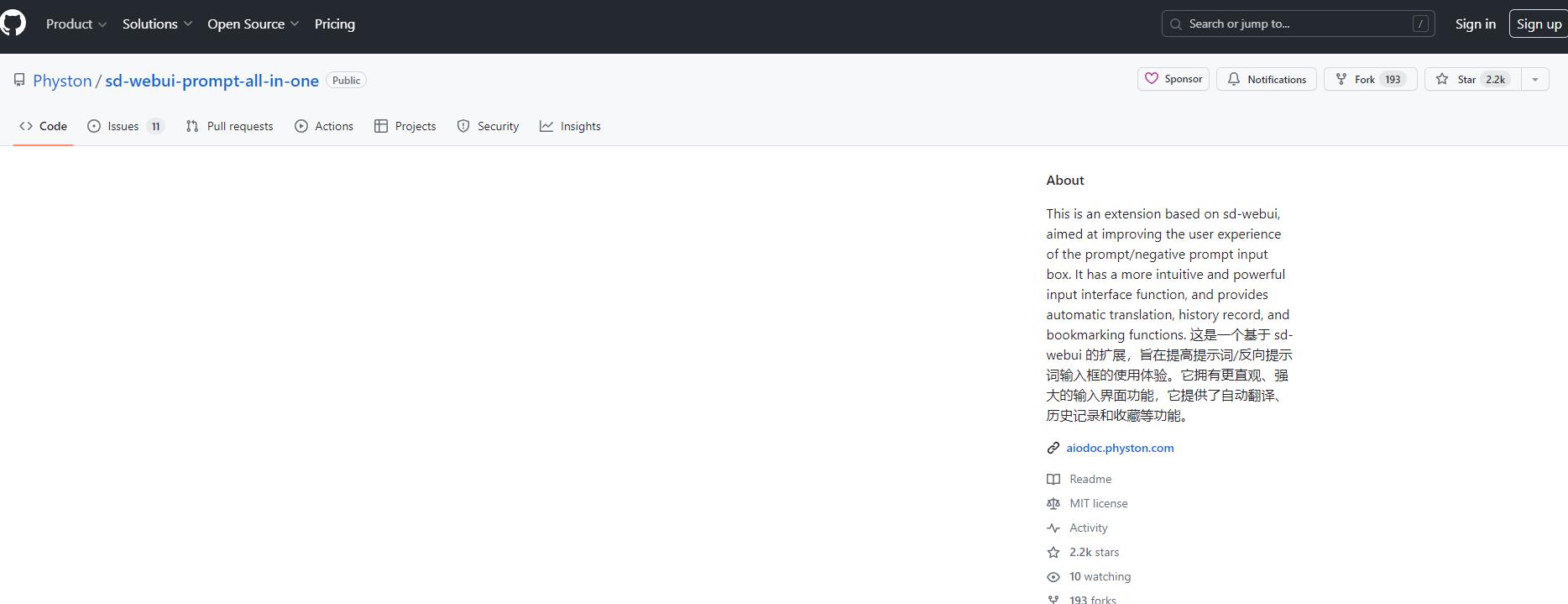Screen dimensions: 1568x604
Task: Expand the Product menu
Action: pos(76,24)
